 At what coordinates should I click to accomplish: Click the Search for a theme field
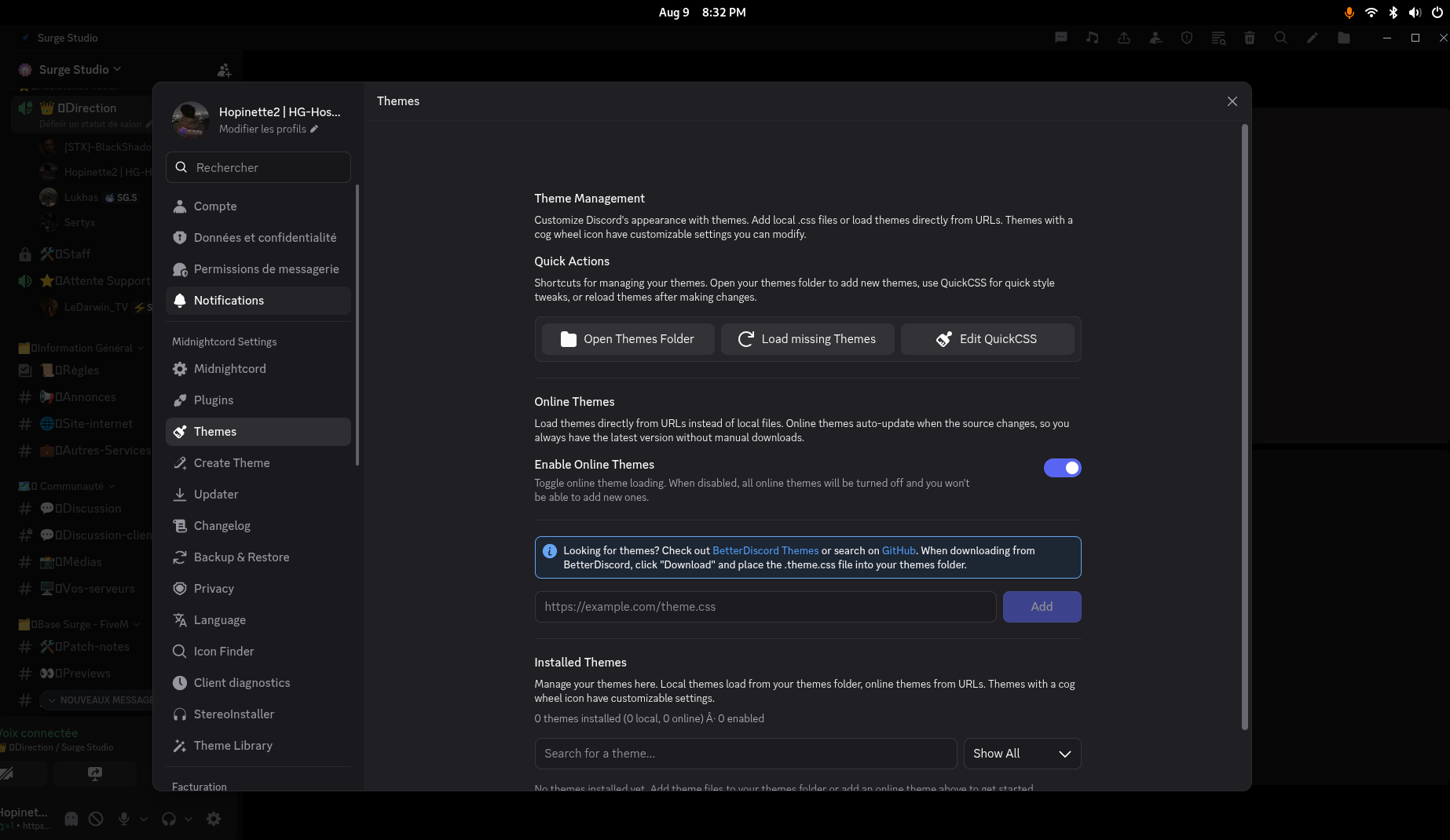pos(745,754)
